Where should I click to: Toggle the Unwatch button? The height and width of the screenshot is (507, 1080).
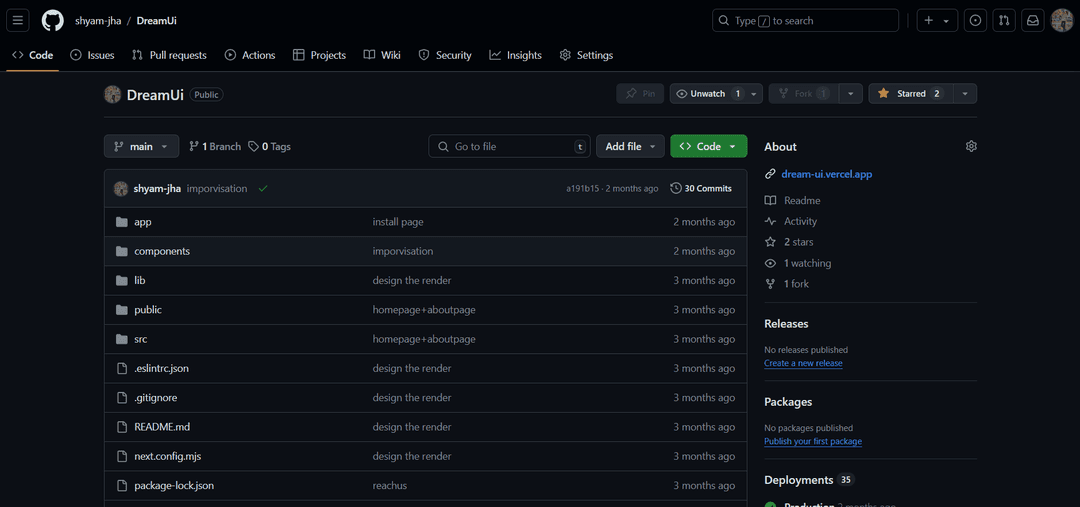pos(707,94)
